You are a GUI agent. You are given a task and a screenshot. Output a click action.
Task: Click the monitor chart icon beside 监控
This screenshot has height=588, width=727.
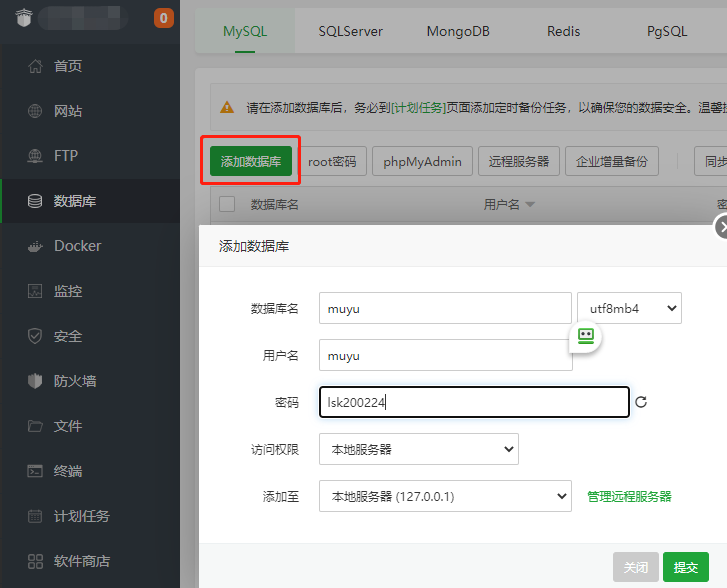pos(35,291)
